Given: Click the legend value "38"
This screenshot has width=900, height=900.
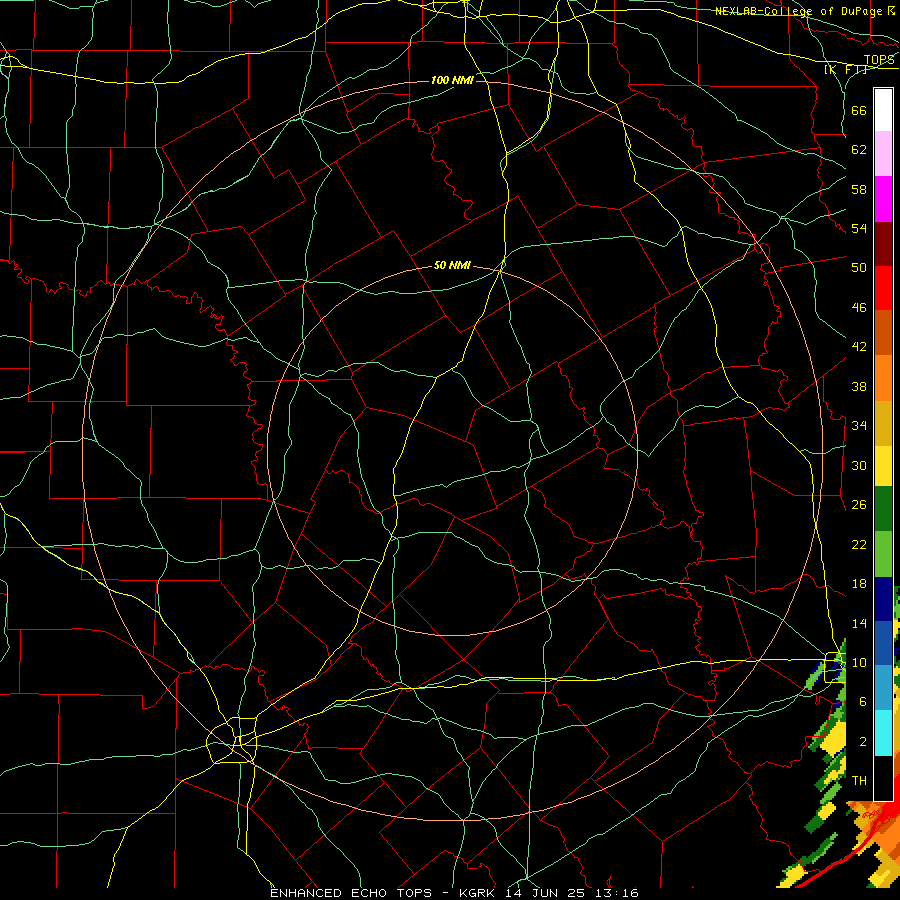Looking at the screenshot, I should coord(859,386).
